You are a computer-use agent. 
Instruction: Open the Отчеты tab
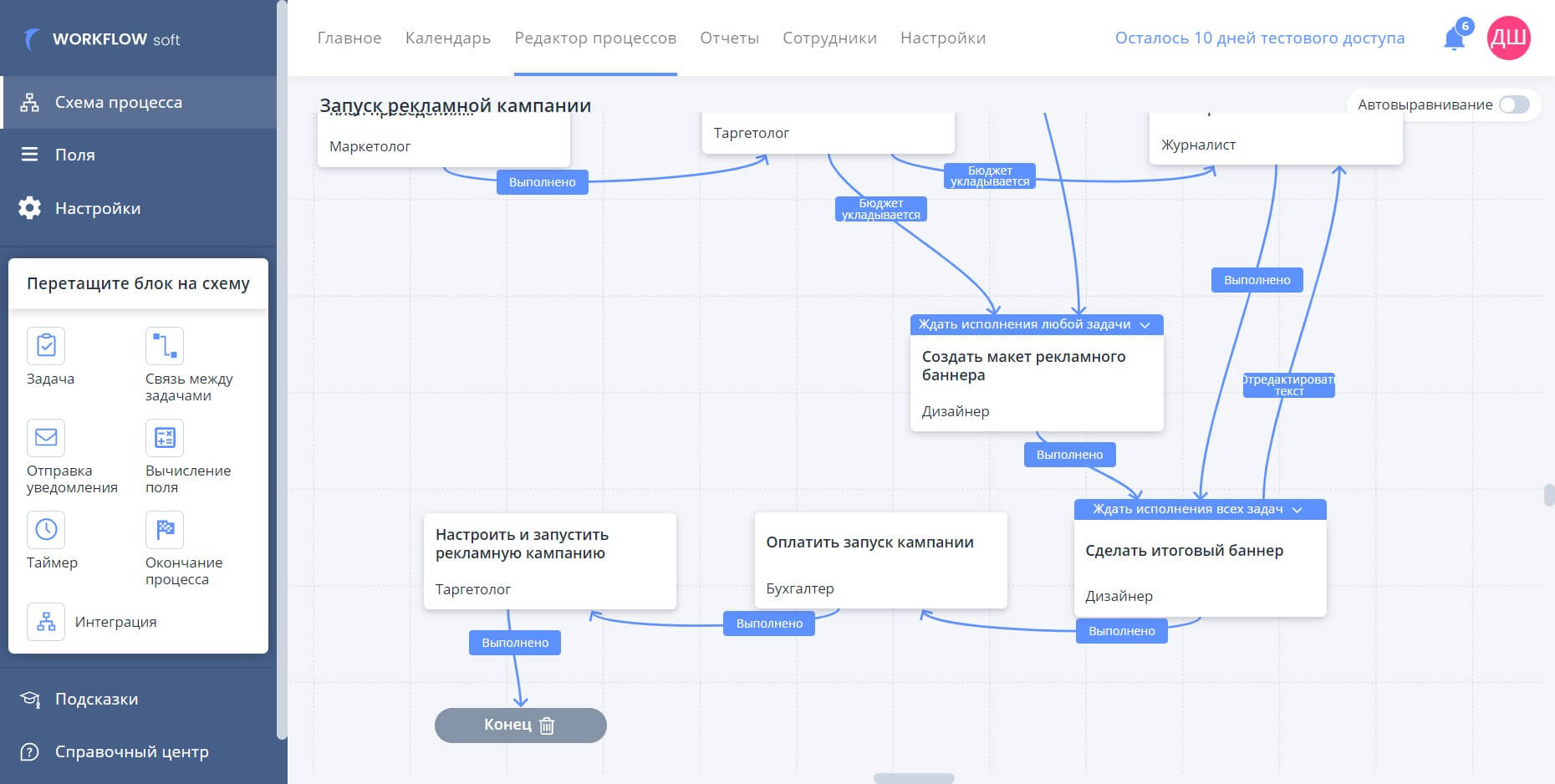(x=730, y=38)
